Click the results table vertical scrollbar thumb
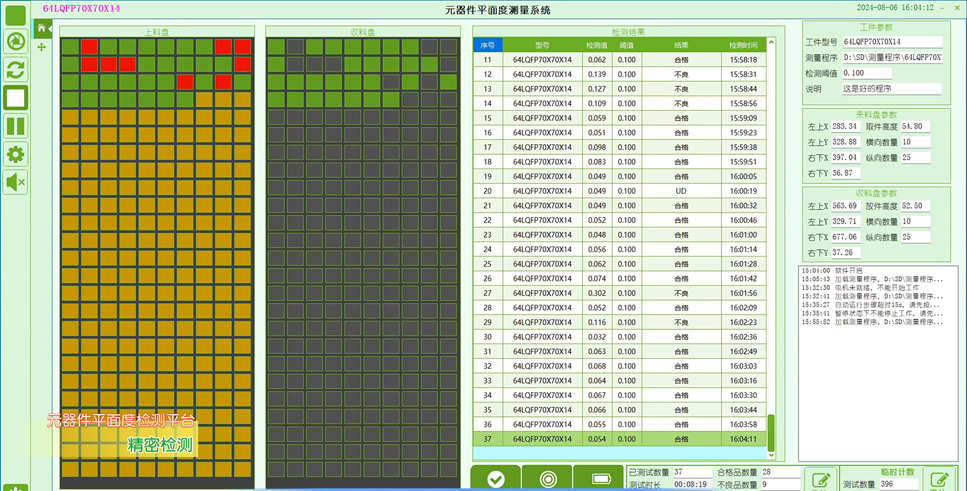 pyautogui.click(x=771, y=431)
